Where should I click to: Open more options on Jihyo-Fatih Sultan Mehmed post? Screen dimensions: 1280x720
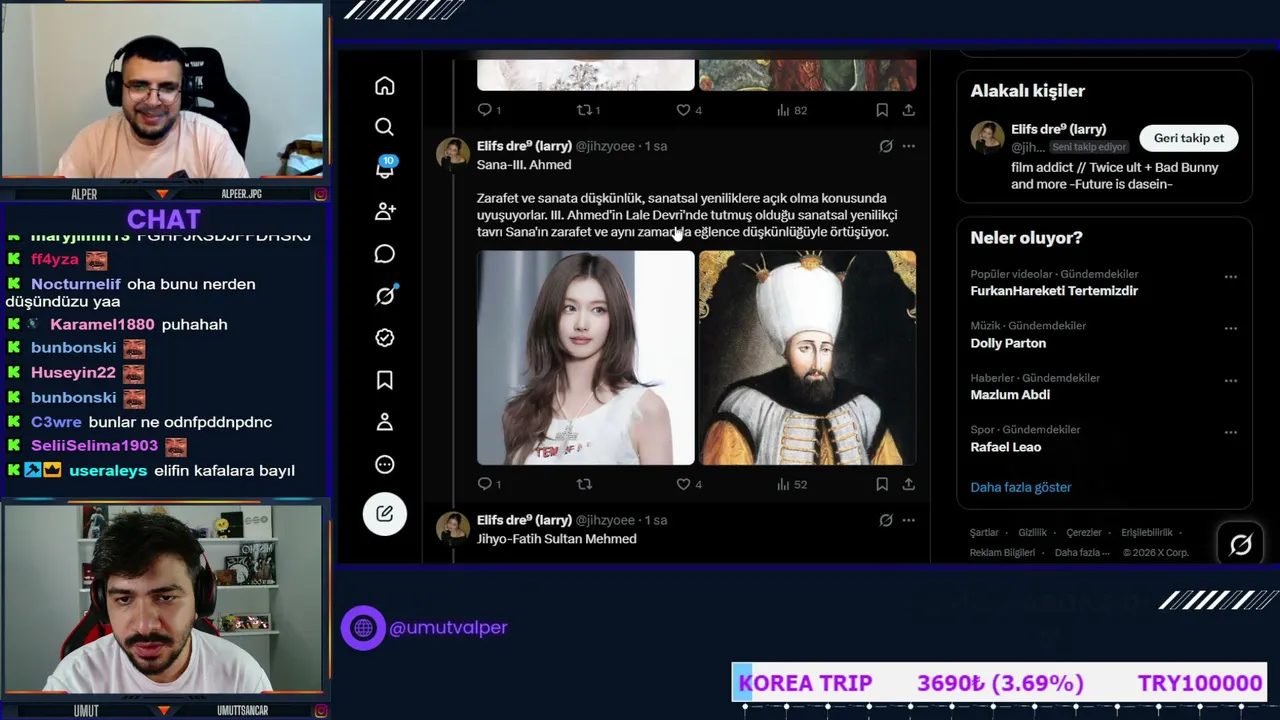click(x=908, y=520)
